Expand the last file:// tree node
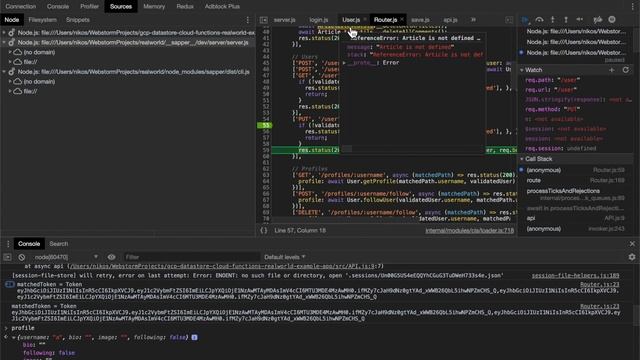 point(10,91)
